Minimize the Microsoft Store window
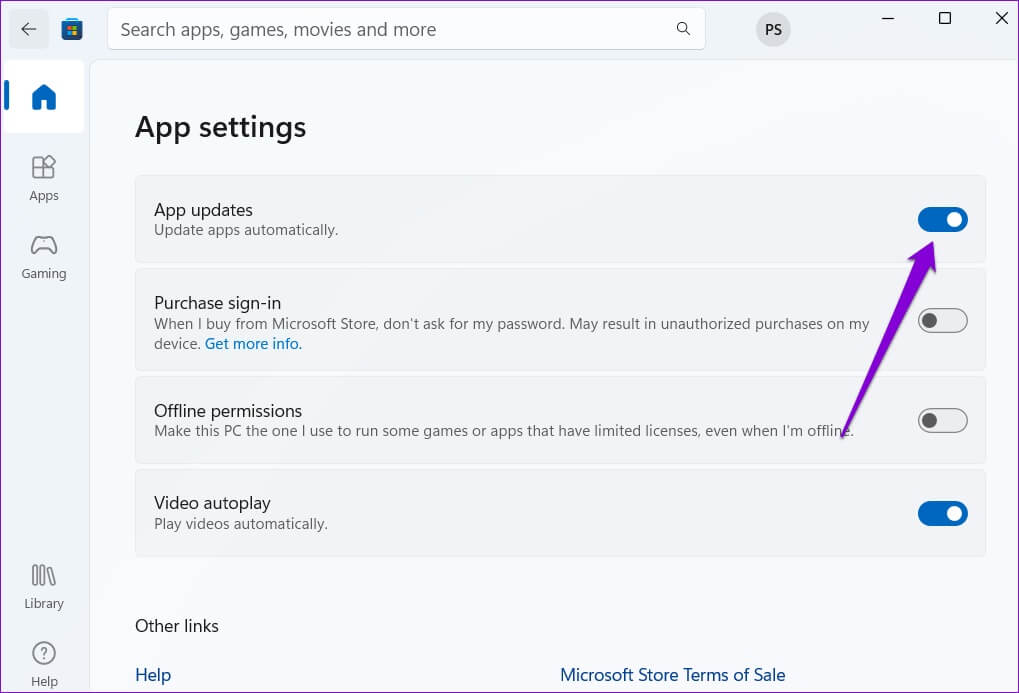Image resolution: width=1019 pixels, height=693 pixels. click(x=888, y=19)
